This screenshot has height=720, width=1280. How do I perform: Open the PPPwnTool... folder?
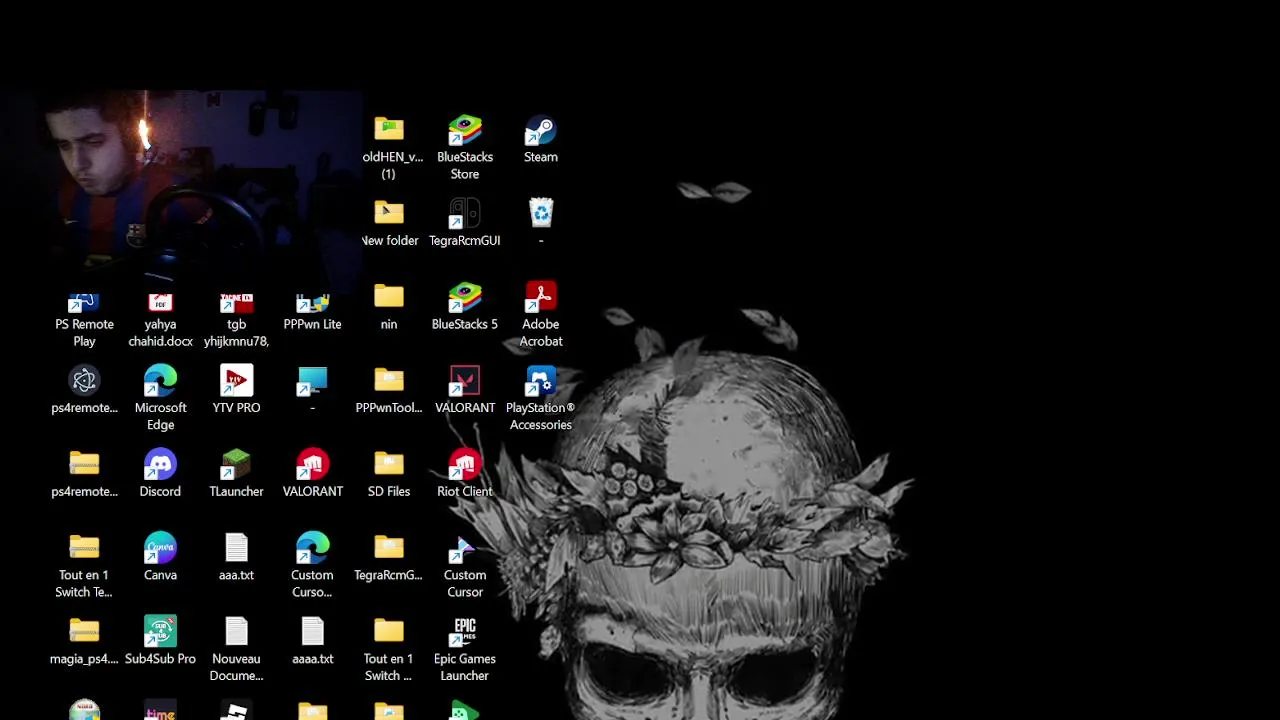pyautogui.click(x=389, y=390)
